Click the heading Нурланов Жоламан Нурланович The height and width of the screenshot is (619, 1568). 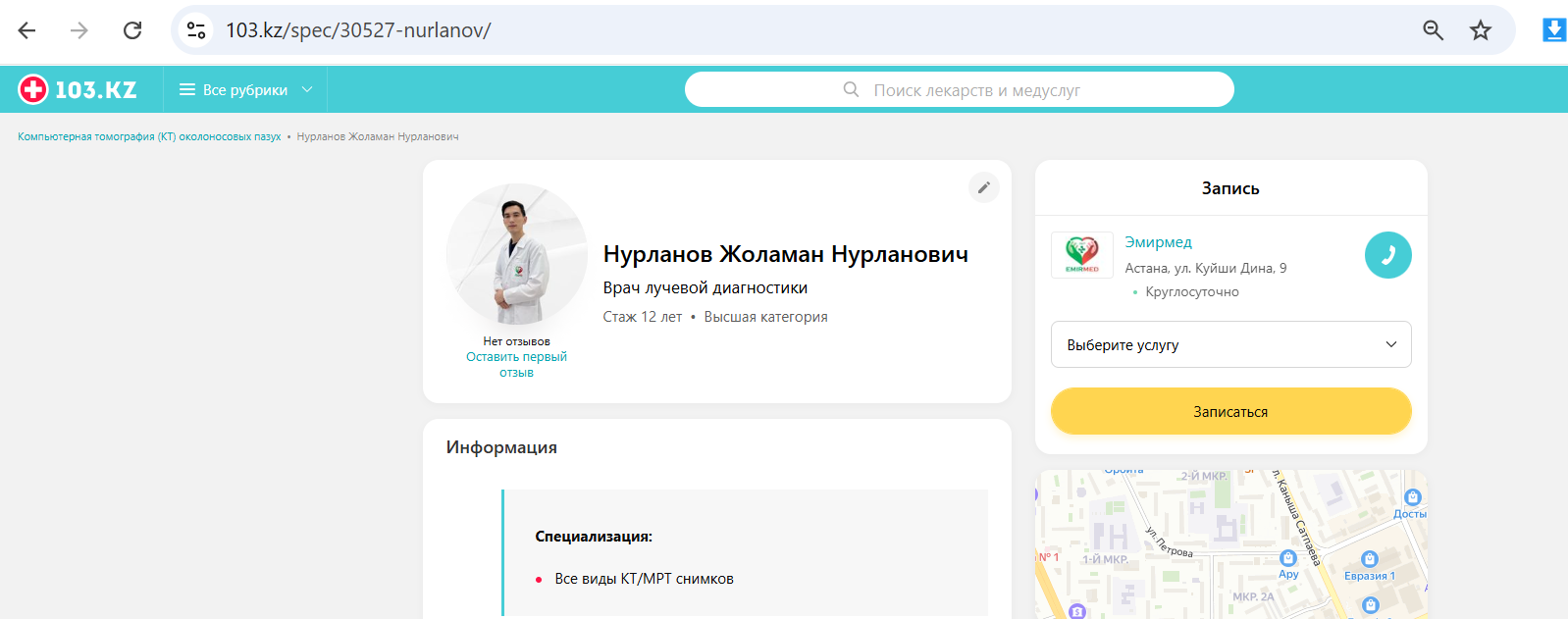pos(785,254)
